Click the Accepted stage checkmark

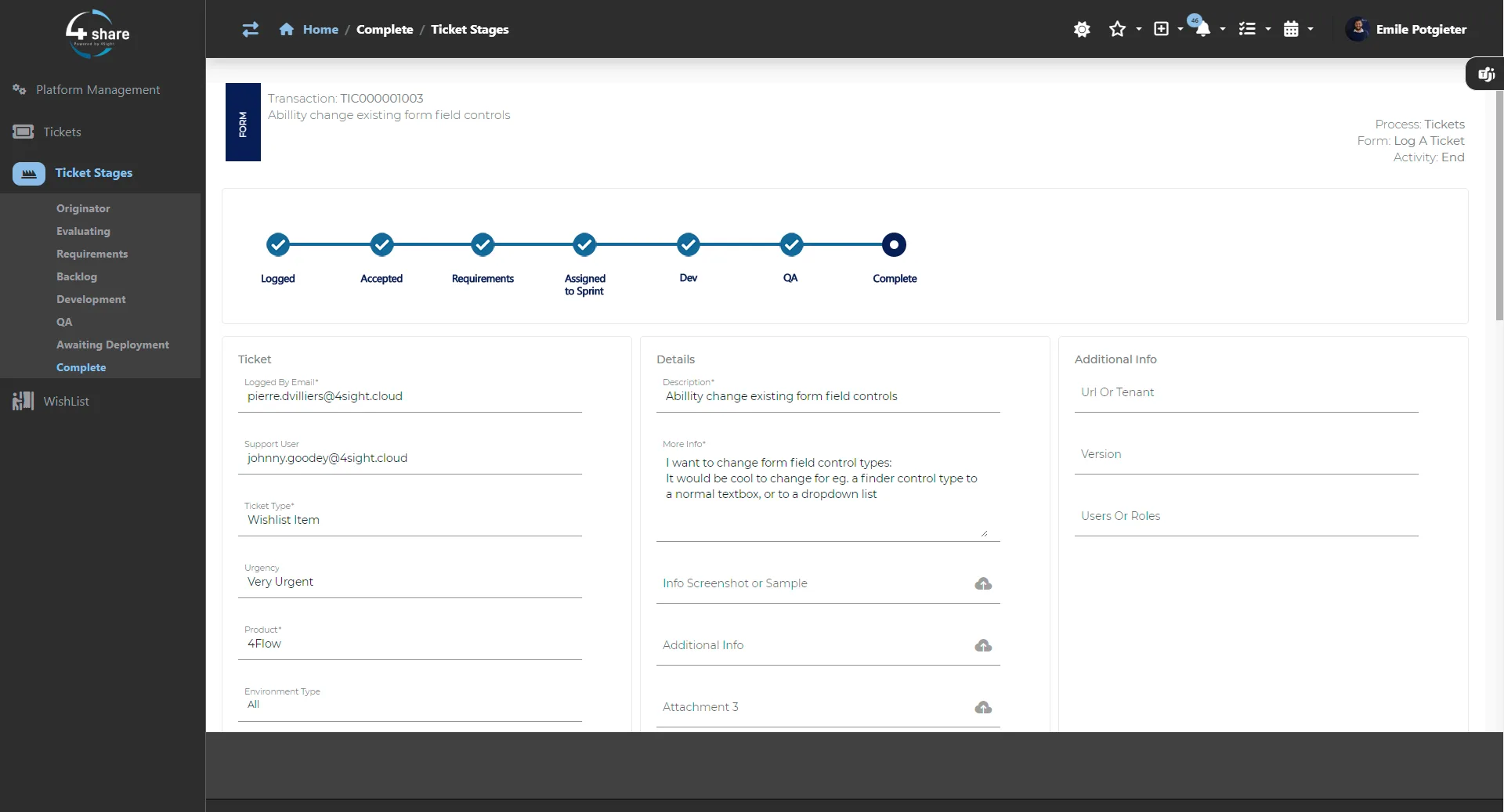tap(381, 245)
